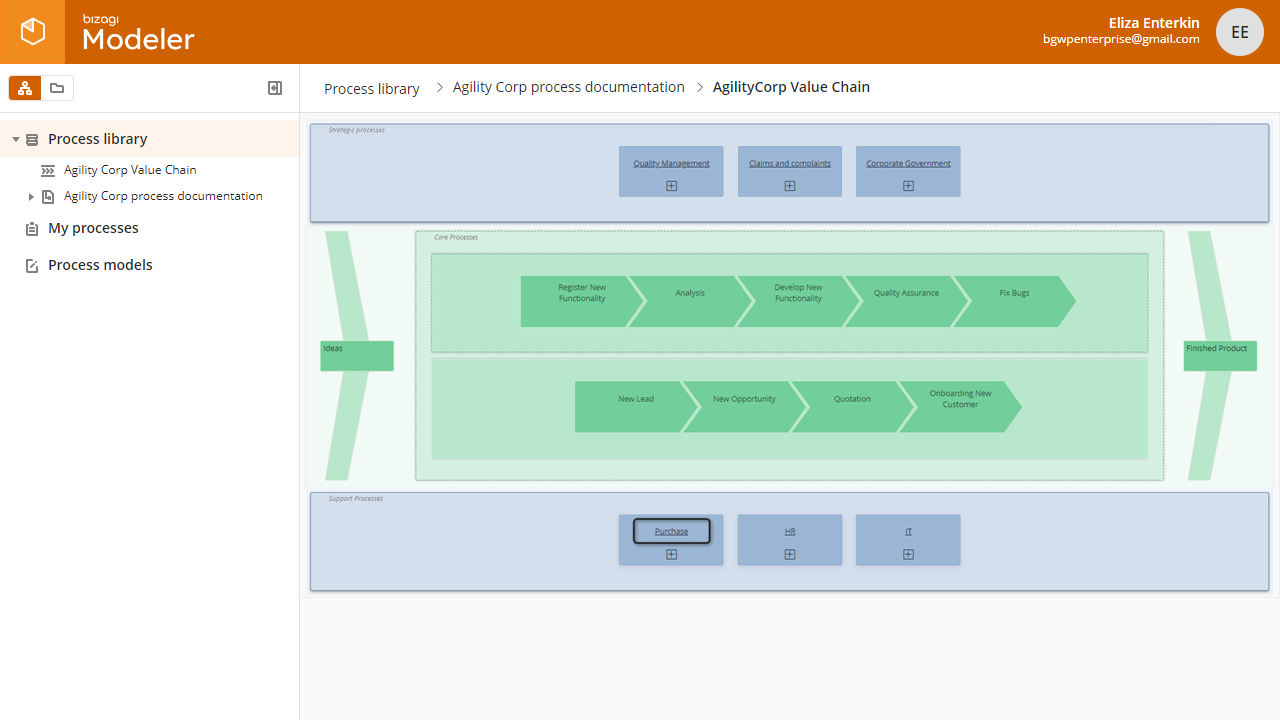Expand IT plus icon
The image size is (1280, 720).
[x=908, y=554]
